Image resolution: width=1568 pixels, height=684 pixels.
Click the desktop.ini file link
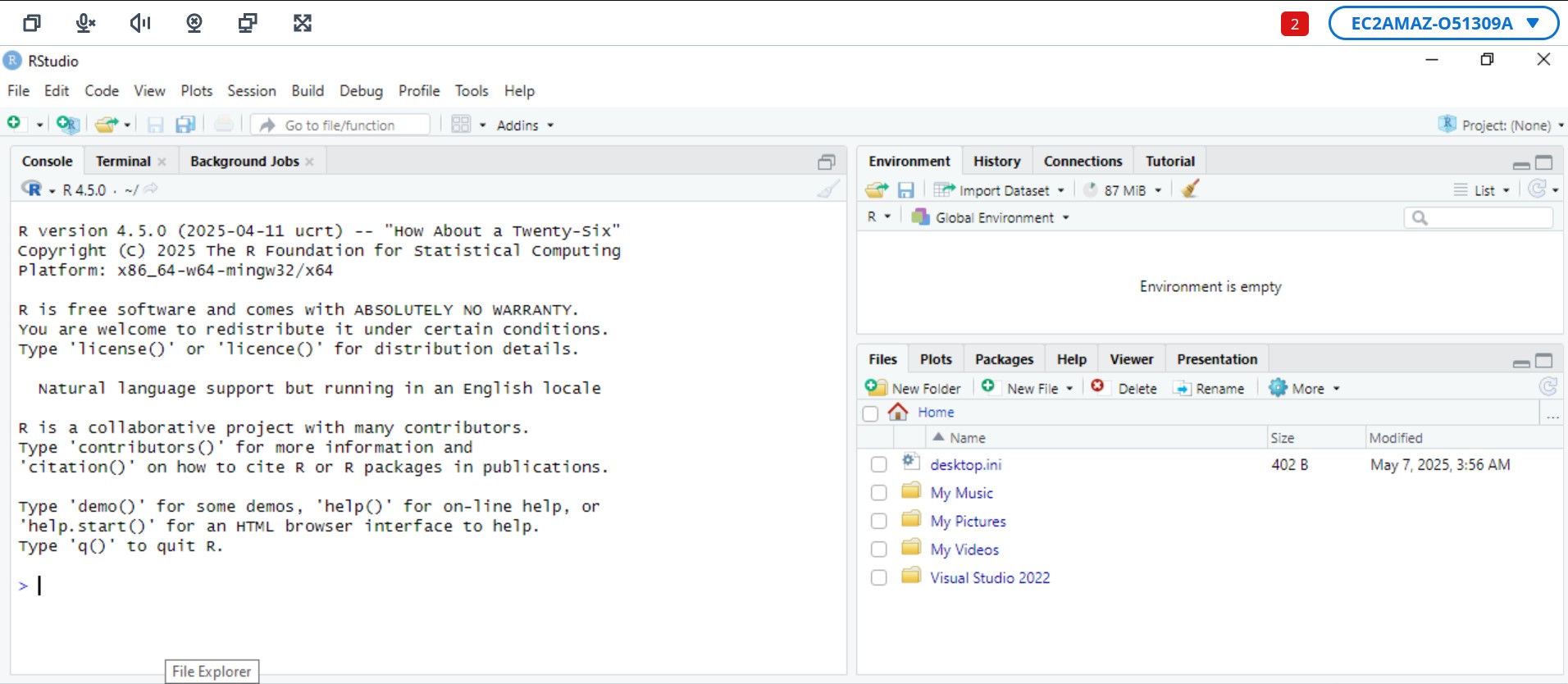pyautogui.click(x=965, y=465)
